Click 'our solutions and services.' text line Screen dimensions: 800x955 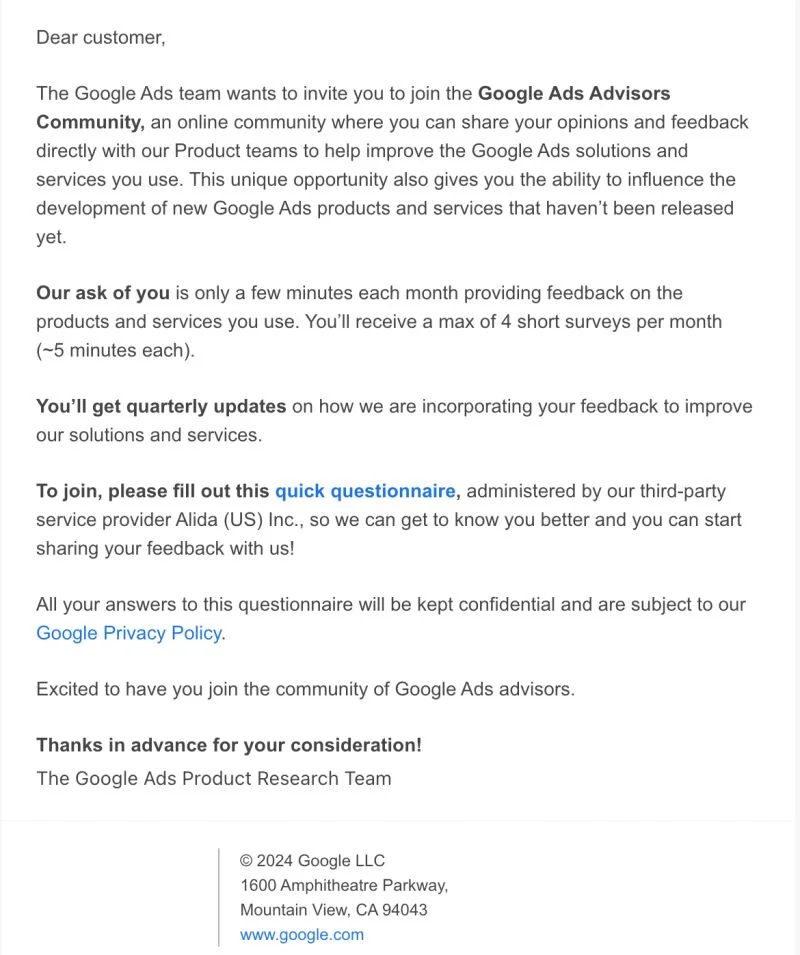149,435
